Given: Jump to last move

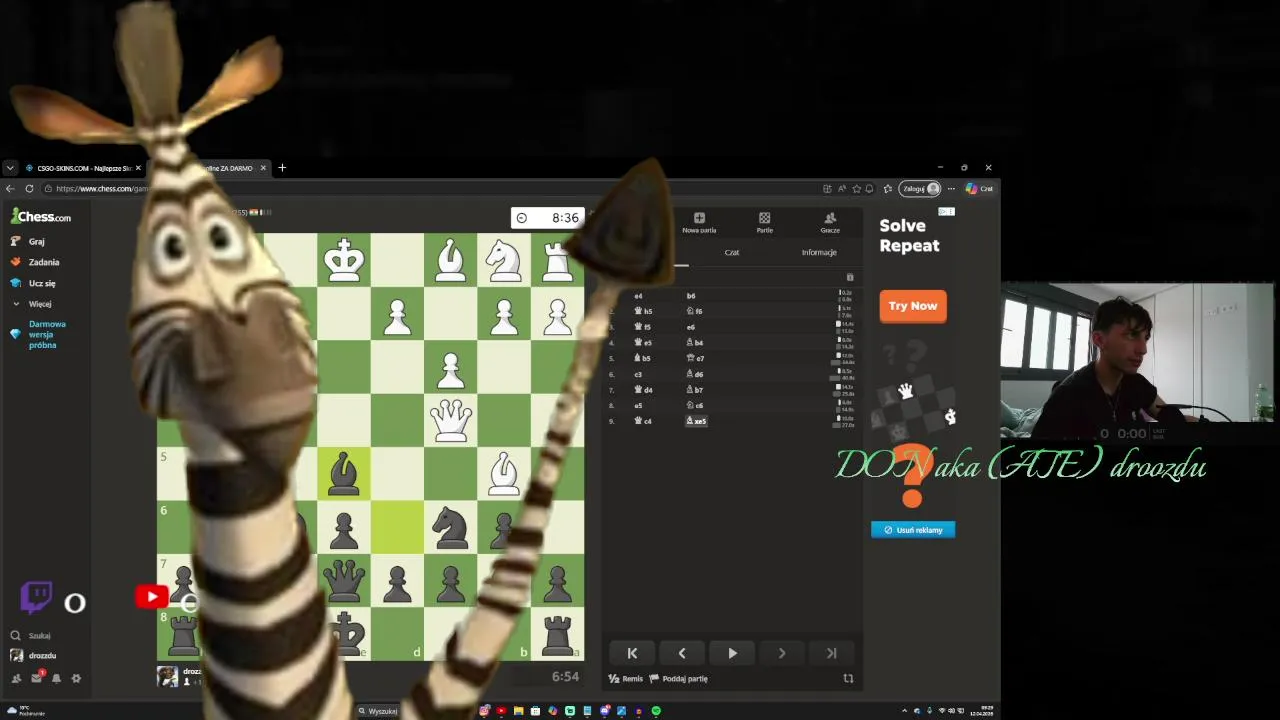Looking at the screenshot, I should pos(831,653).
